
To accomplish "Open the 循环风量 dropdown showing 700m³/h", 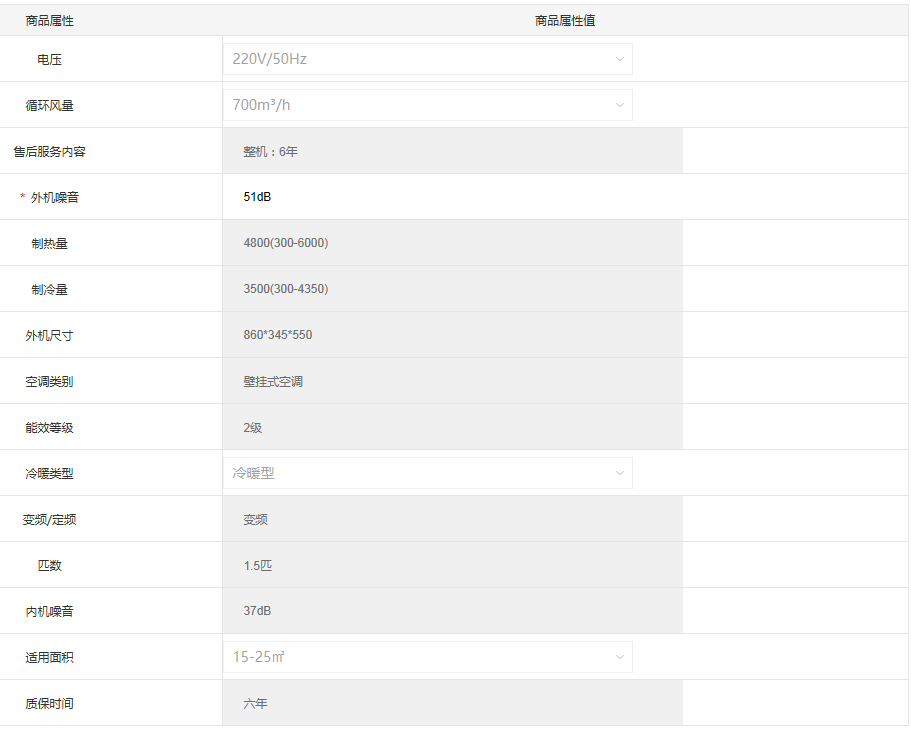I will coord(427,105).
